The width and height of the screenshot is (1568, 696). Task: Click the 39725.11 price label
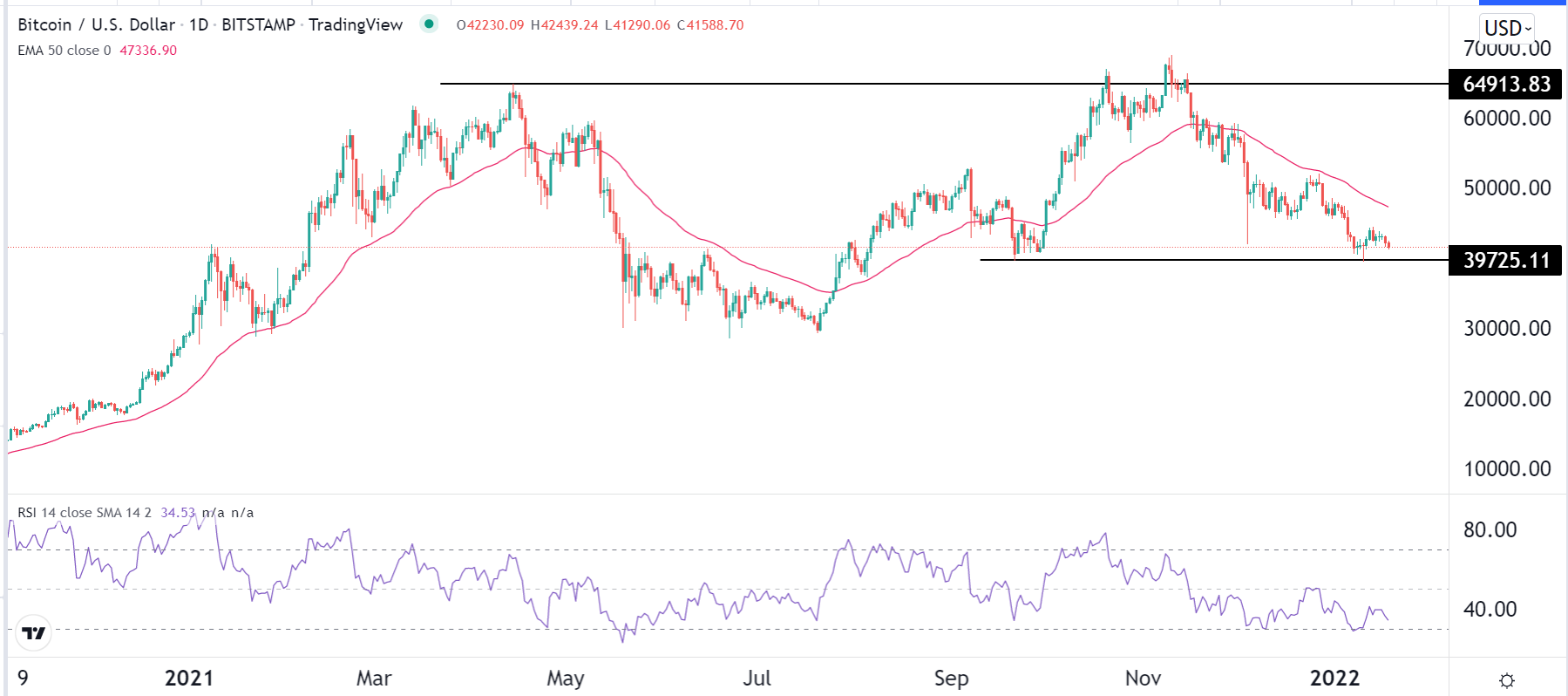tap(1505, 260)
